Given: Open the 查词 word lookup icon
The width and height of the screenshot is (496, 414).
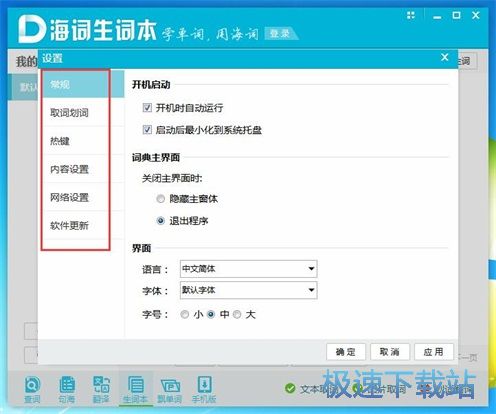Looking at the screenshot, I should (x=32, y=389).
